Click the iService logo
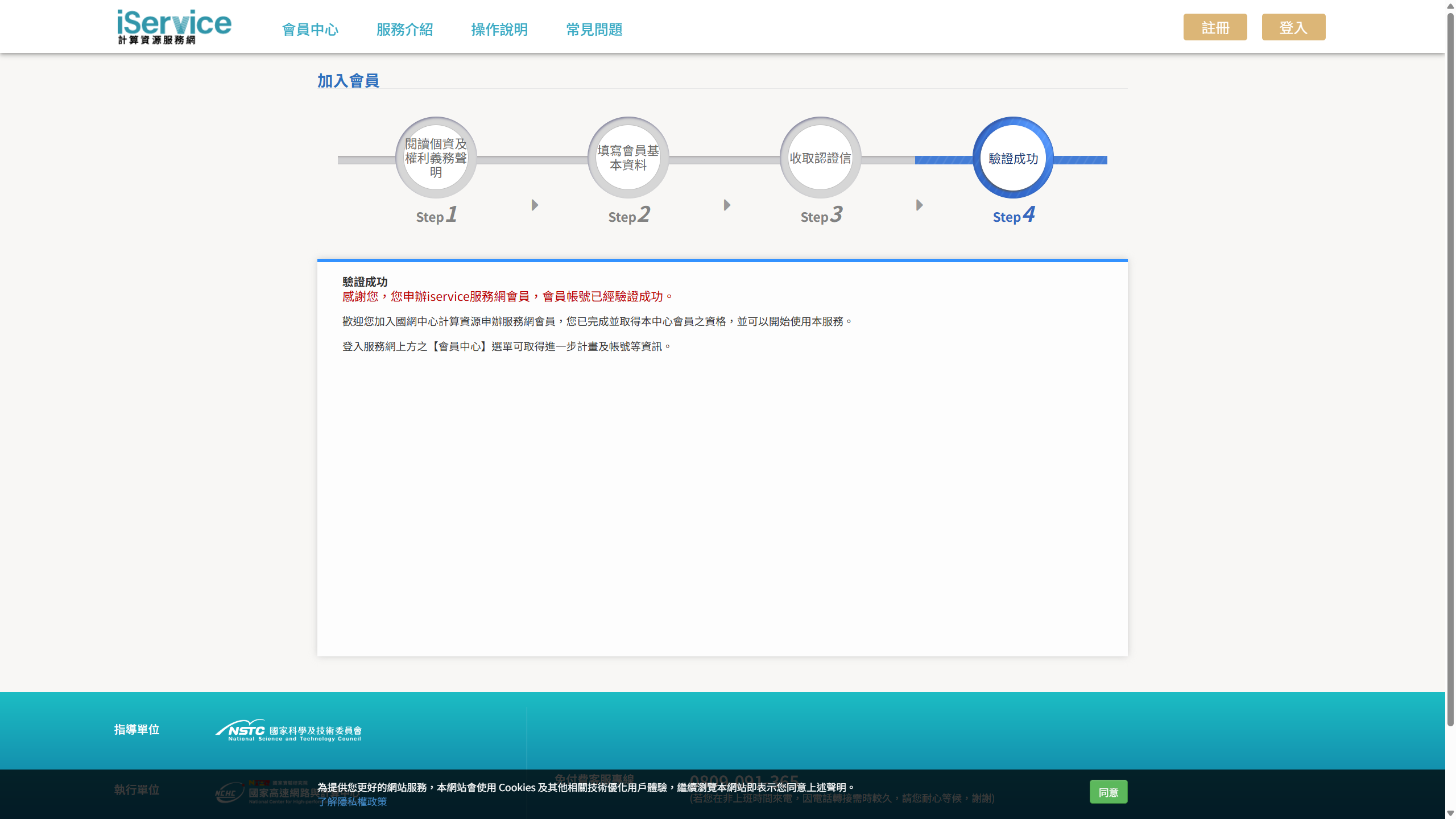This screenshot has width=1456, height=819. point(174,27)
